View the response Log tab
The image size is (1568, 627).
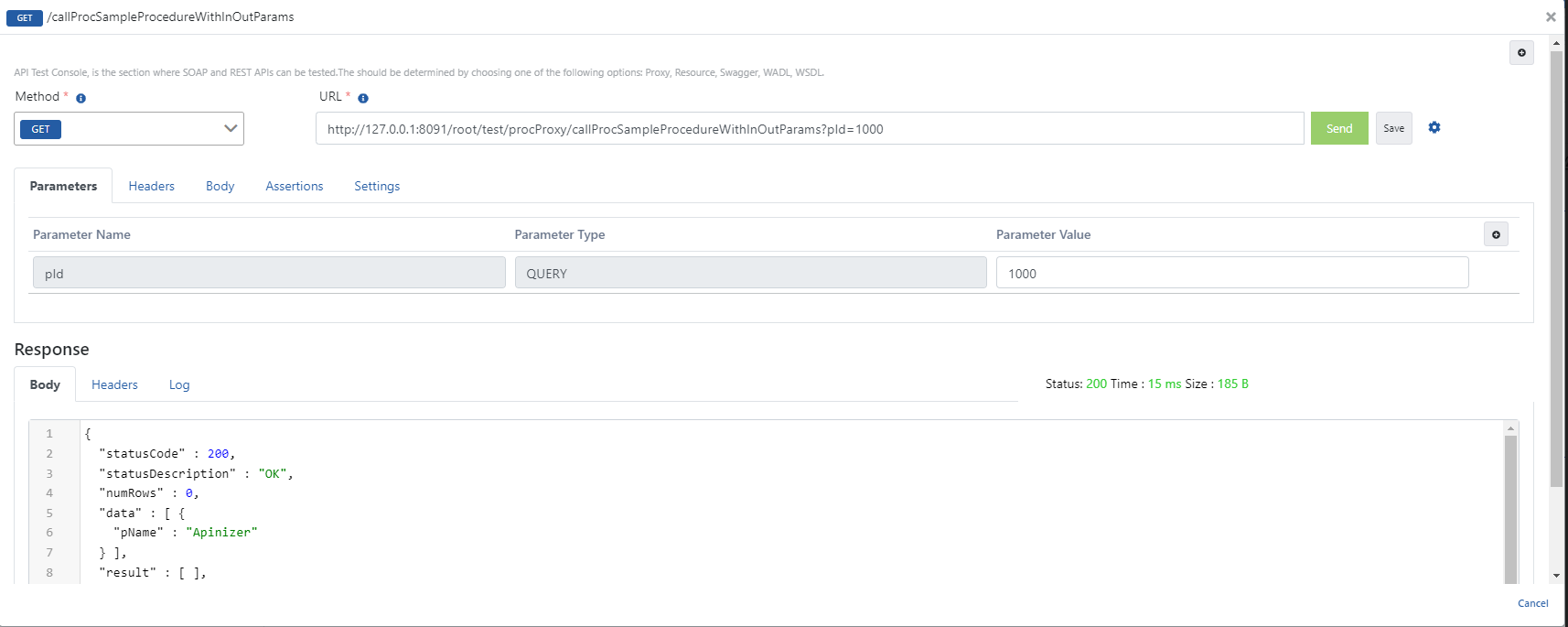pos(179,384)
